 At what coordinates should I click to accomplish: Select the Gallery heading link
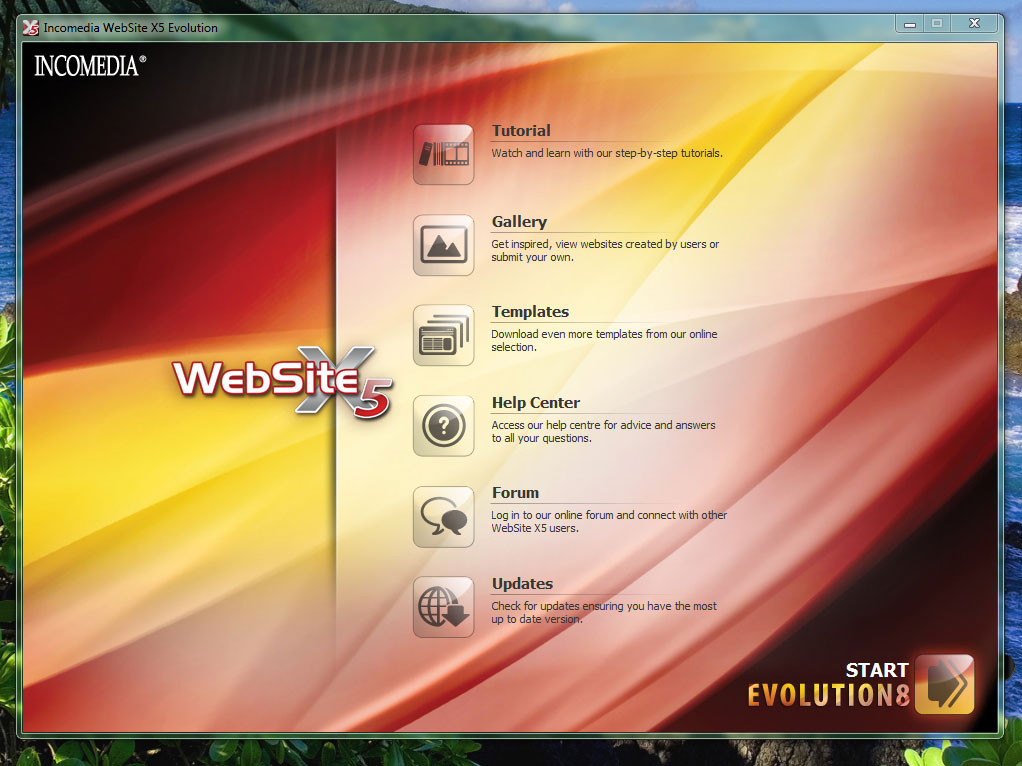tap(519, 222)
